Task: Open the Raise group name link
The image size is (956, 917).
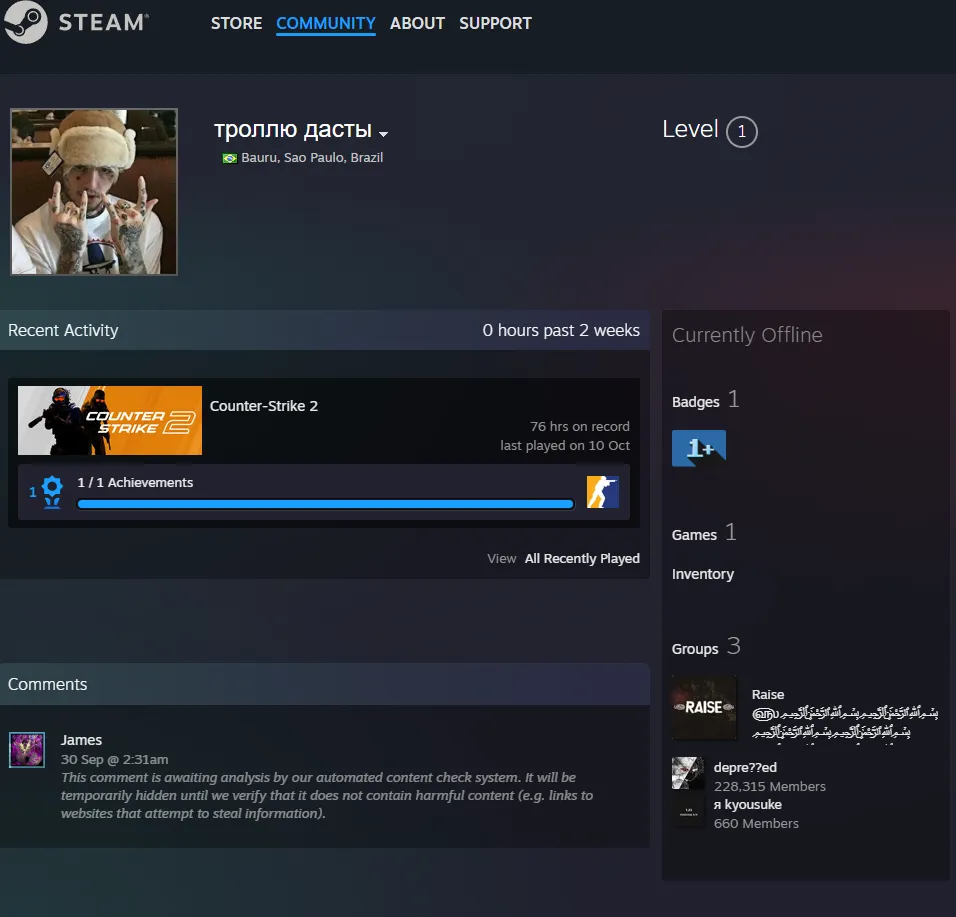Action: [x=768, y=694]
